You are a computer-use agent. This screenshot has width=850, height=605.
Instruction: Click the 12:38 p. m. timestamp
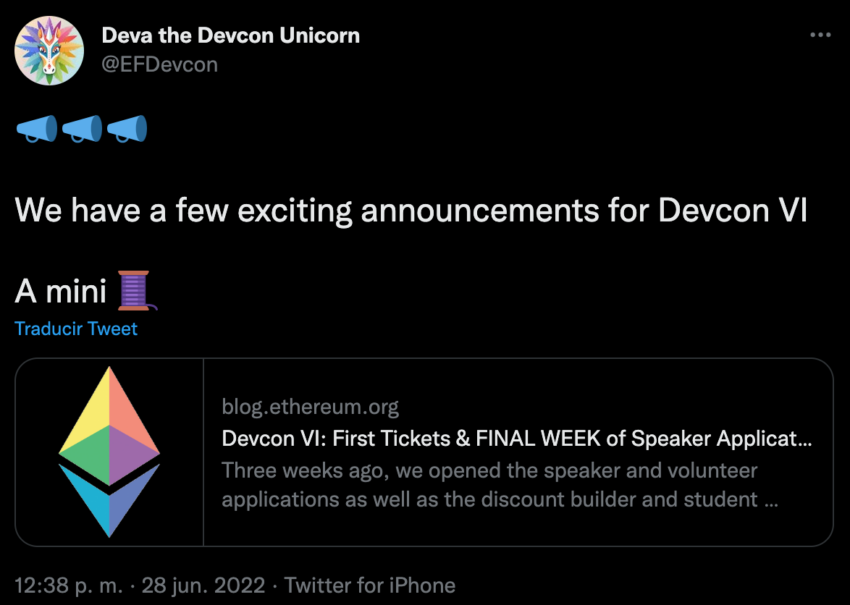pyautogui.click(x=68, y=585)
